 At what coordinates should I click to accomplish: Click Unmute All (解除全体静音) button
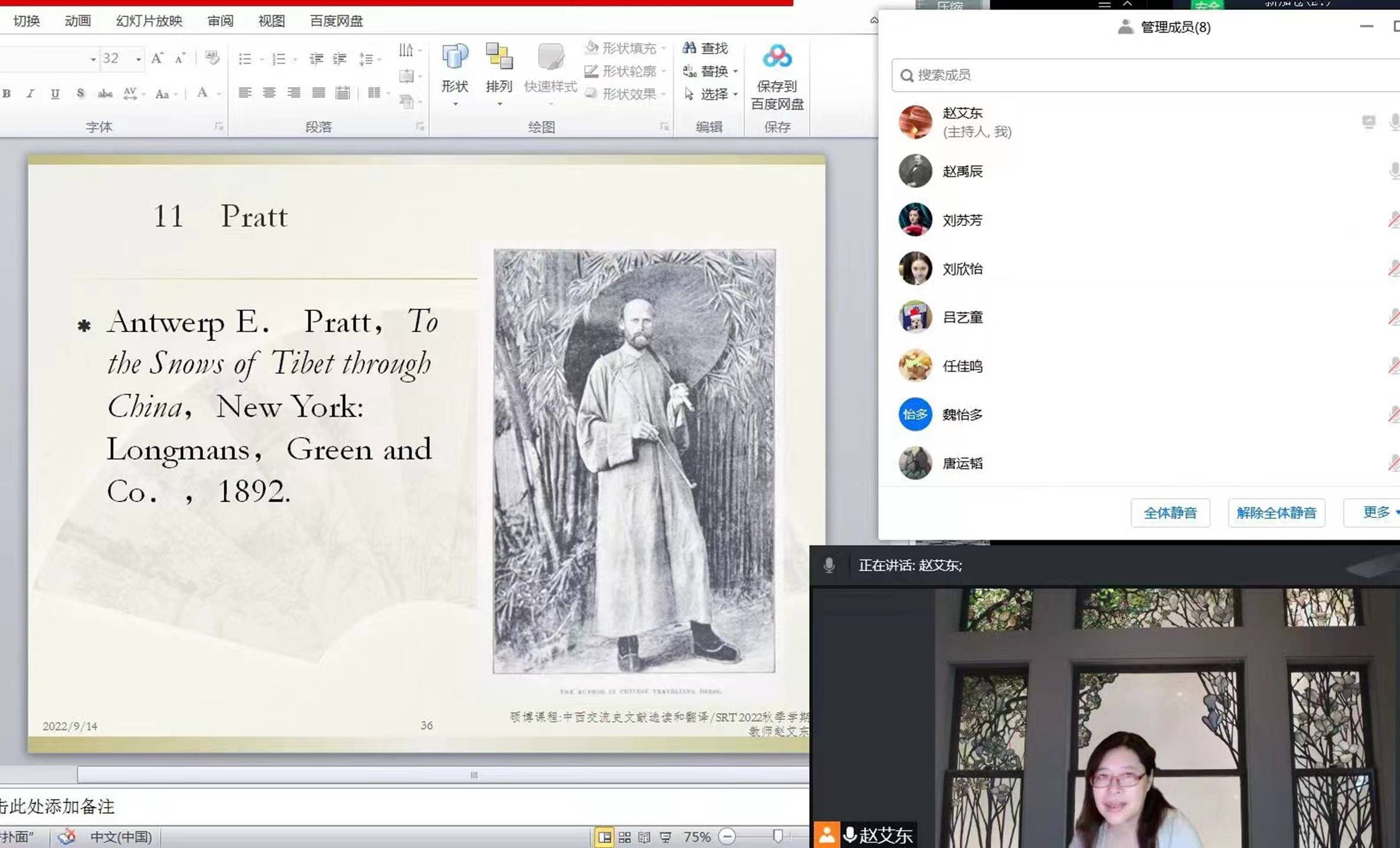click(1276, 512)
